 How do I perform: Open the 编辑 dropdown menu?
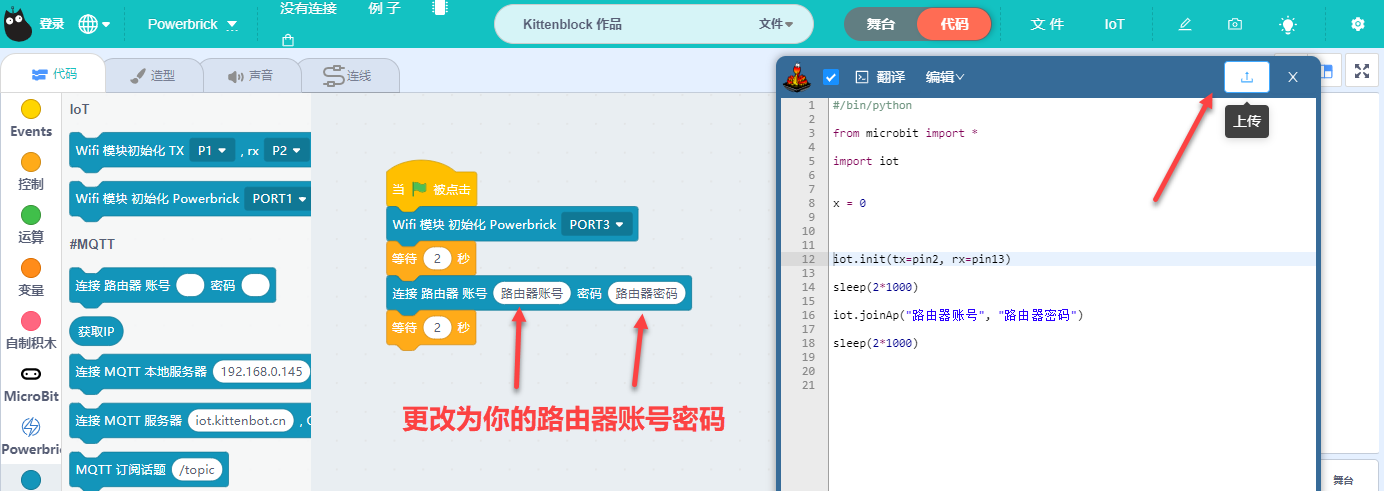coord(945,77)
